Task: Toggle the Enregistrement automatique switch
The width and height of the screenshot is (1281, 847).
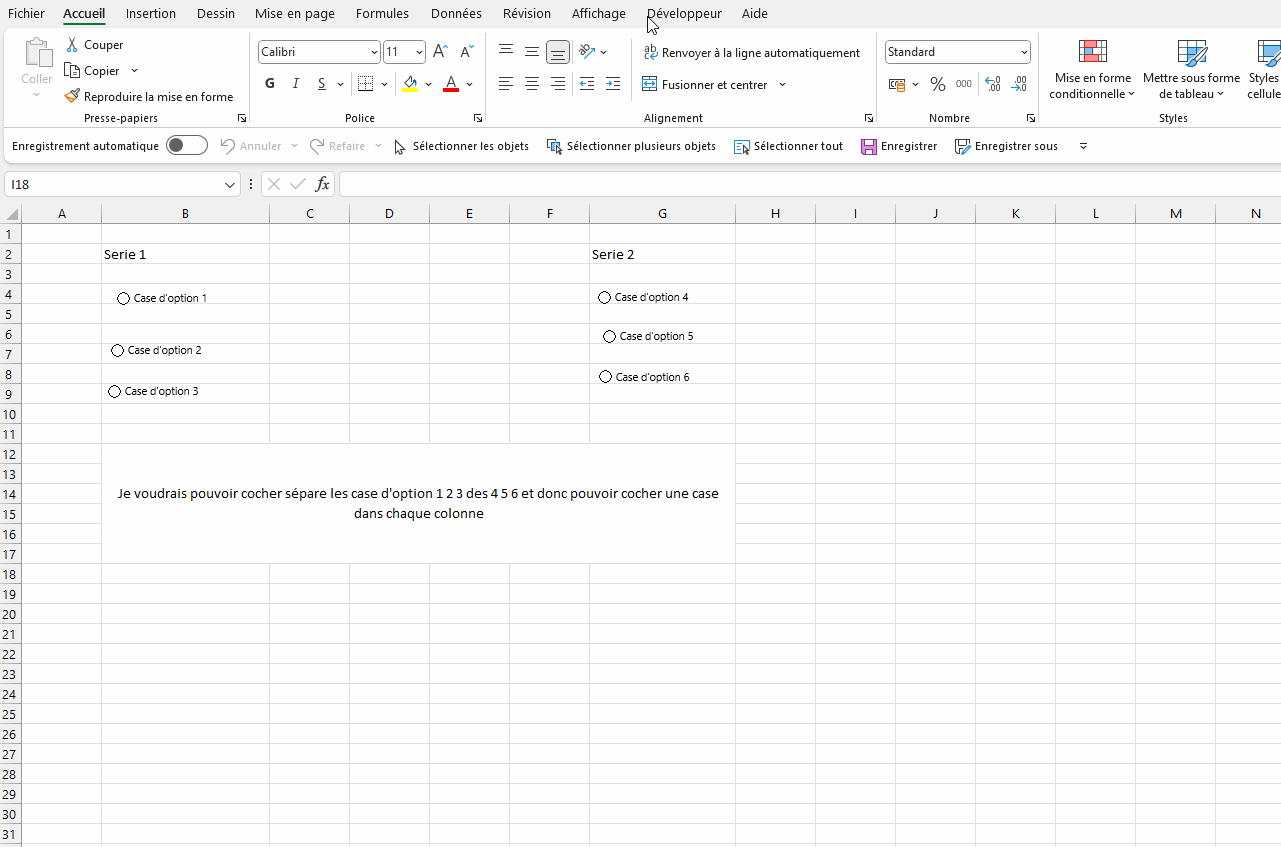Action: tap(187, 146)
